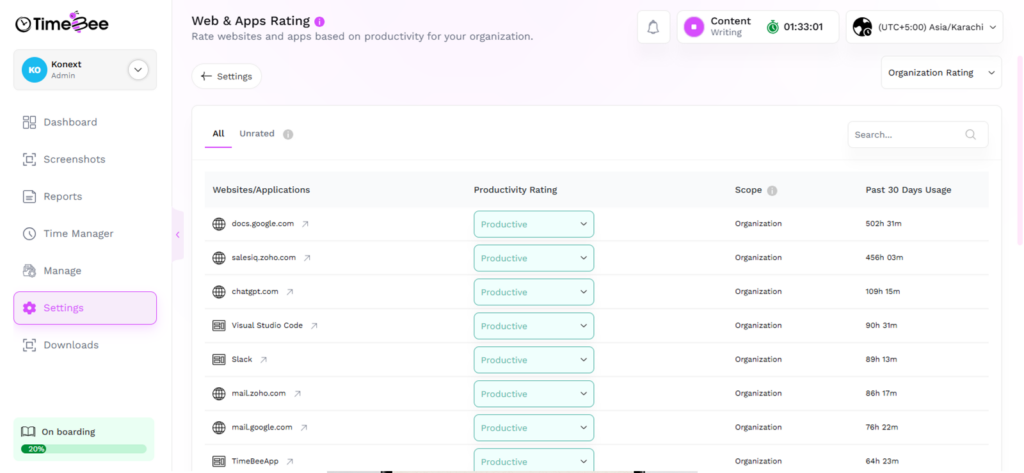Open external link arrow for Visual Studio Code

click(x=314, y=326)
